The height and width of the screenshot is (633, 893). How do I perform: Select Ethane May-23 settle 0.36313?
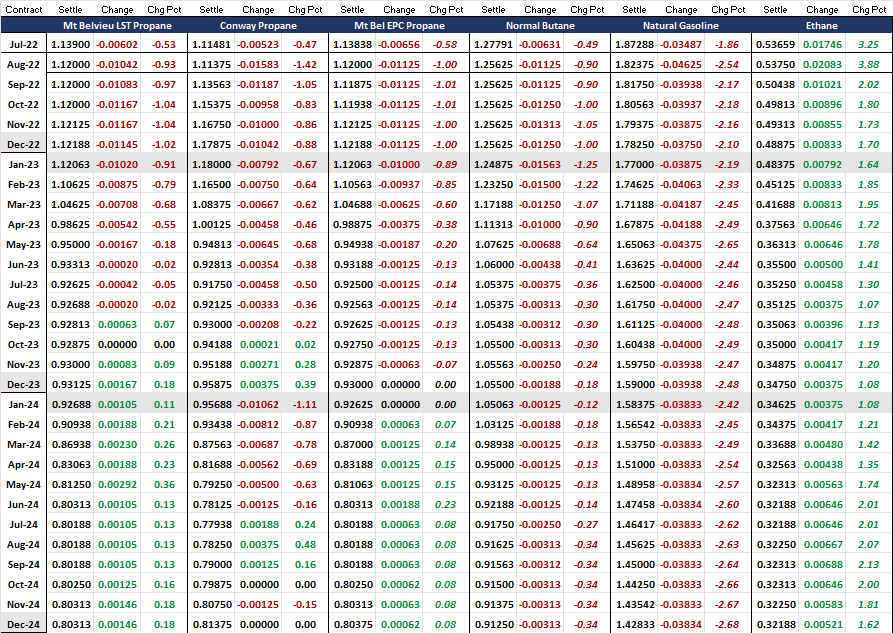click(x=775, y=244)
